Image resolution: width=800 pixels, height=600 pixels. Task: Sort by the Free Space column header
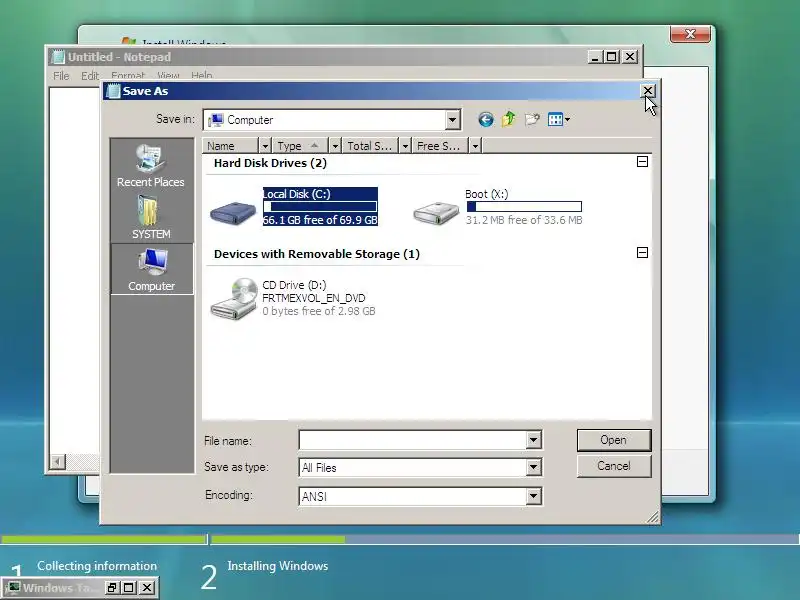(x=440, y=146)
